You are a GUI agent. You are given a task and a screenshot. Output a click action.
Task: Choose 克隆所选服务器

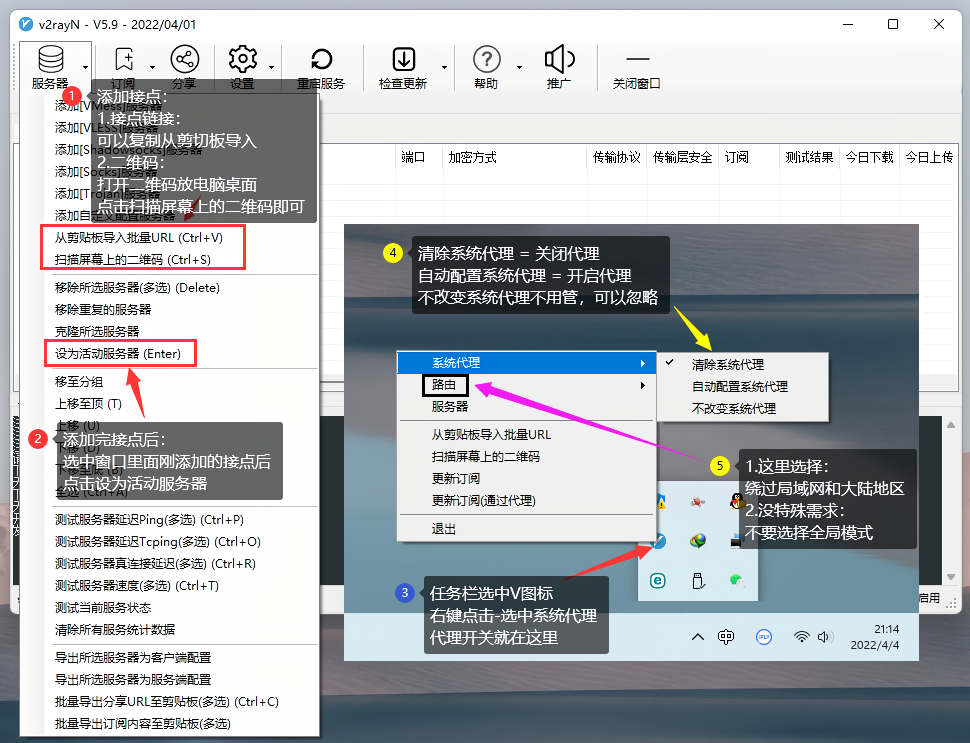(97, 332)
